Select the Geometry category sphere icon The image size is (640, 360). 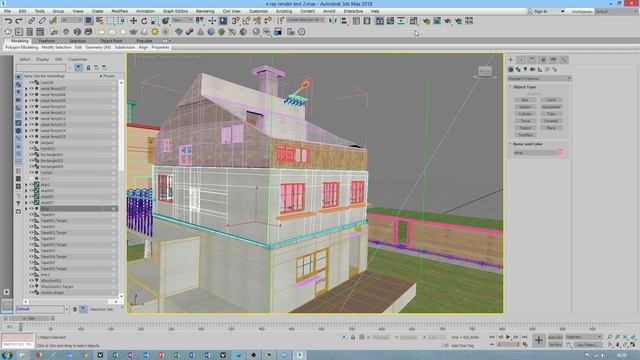coord(511,70)
